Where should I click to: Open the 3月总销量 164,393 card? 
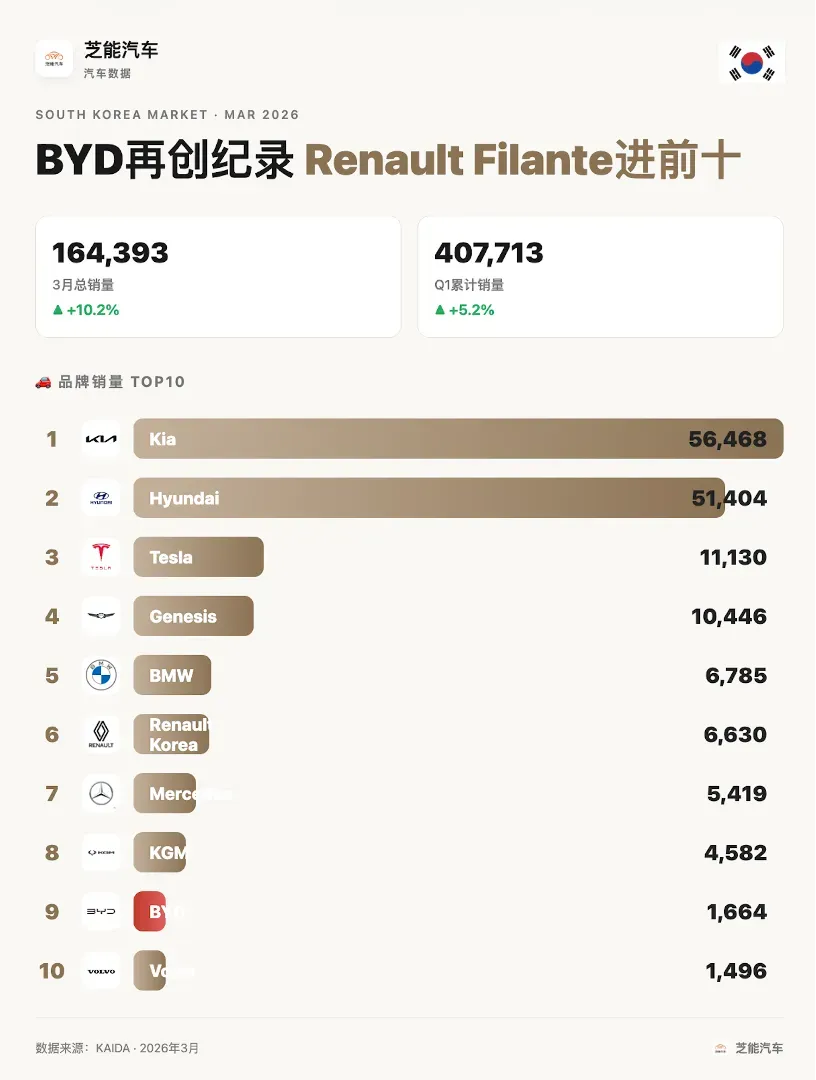coord(218,277)
